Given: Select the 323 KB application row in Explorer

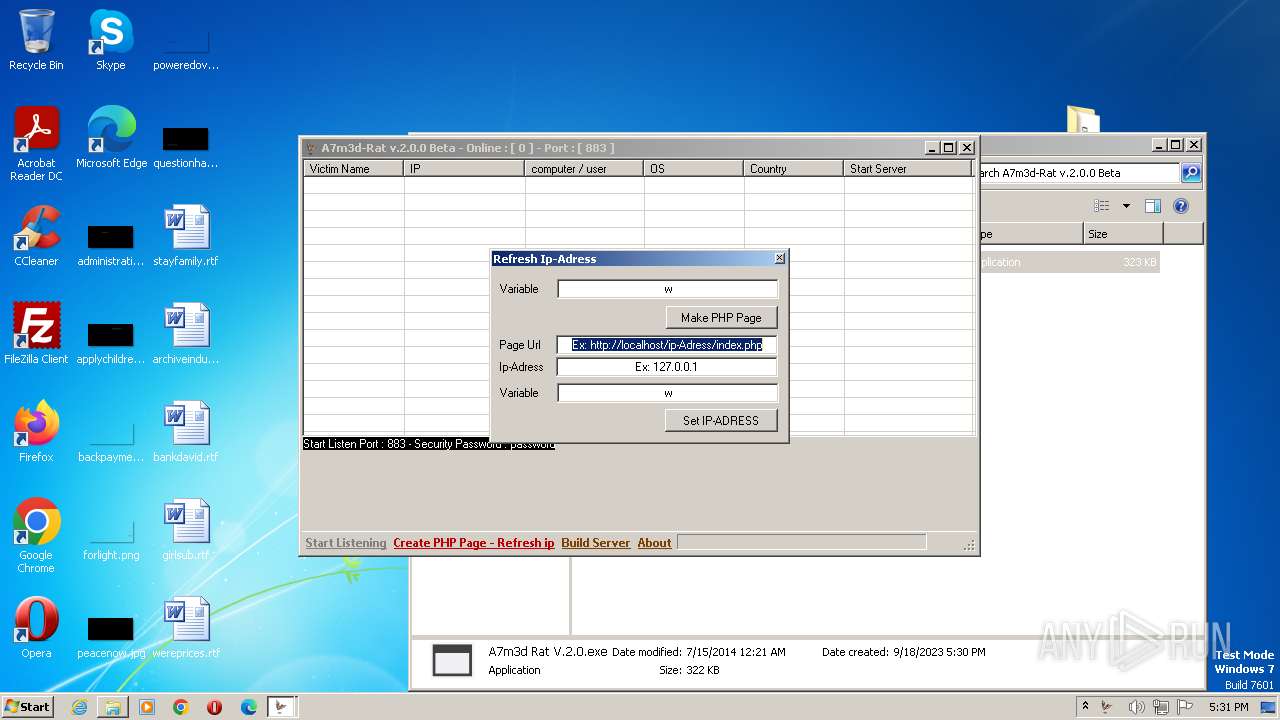Looking at the screenshot, I should (x=1069, y=262).
